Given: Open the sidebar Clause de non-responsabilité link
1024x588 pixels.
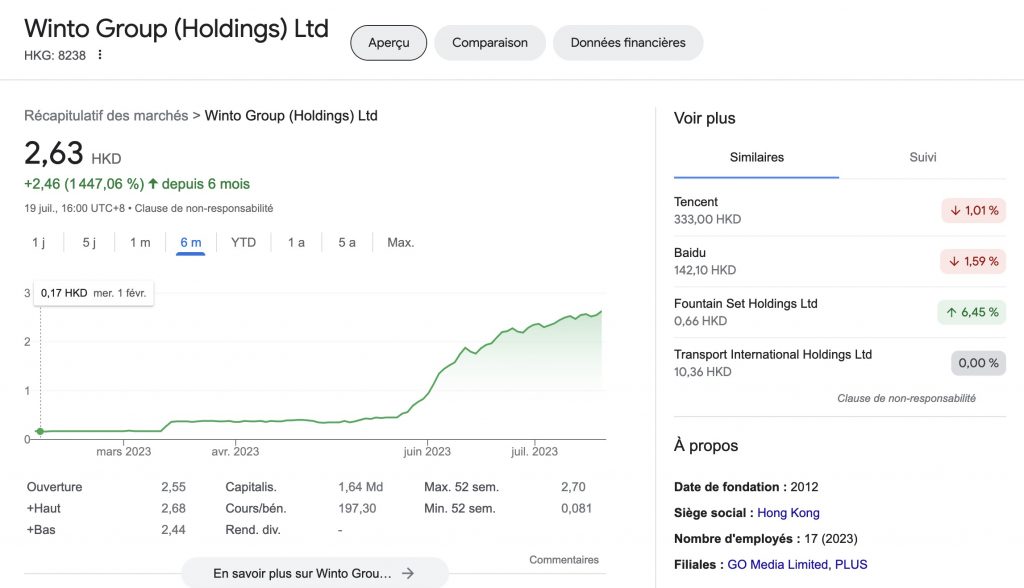Looking at the screenshot, I should pos(906,399).
